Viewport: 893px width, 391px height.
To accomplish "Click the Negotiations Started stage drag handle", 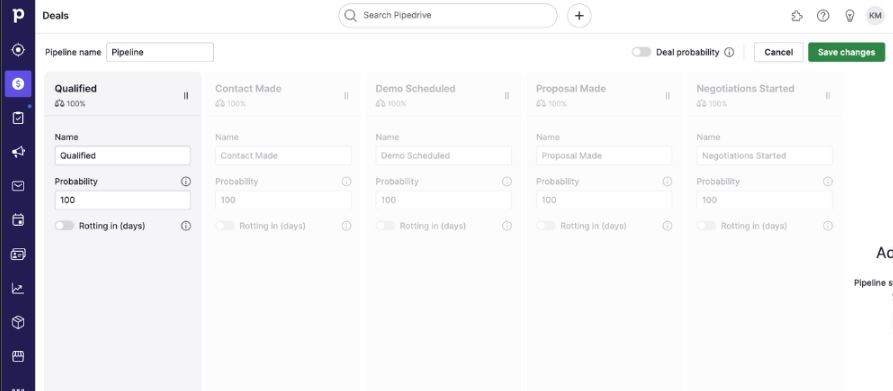I will click(828, 96).
